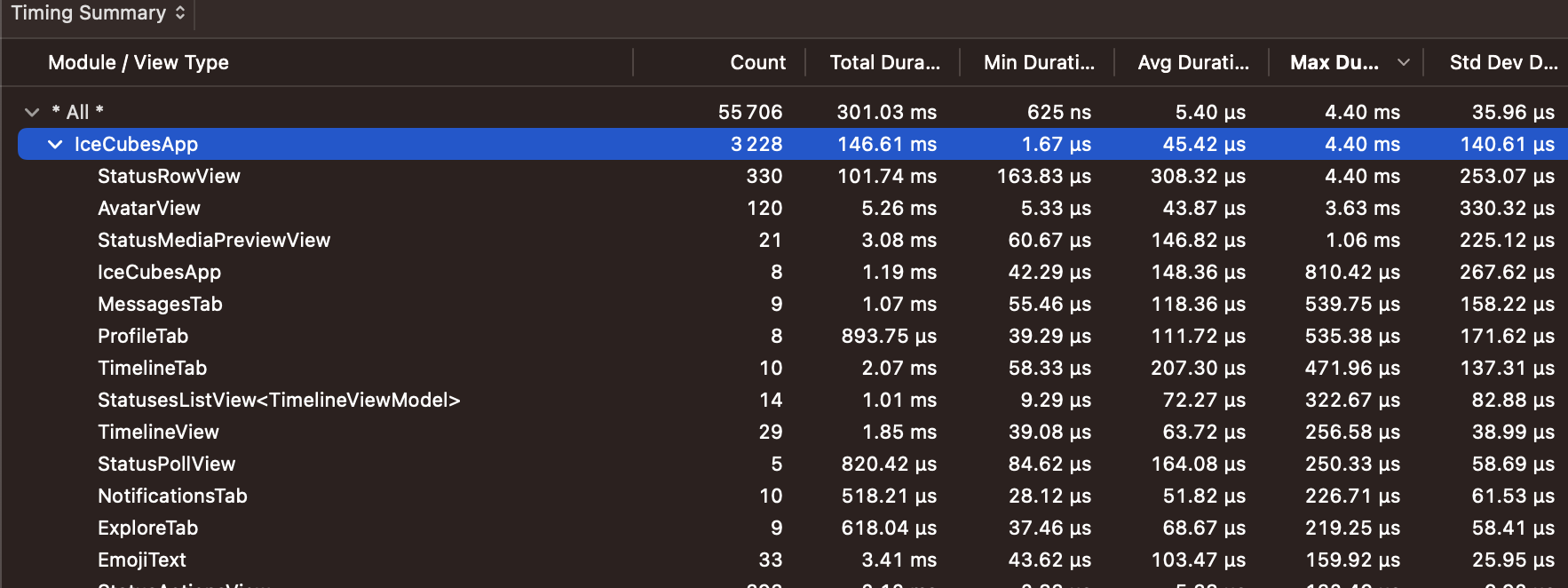The height and width of the screenshot is (588, 1568).
Task: Click the 35.96 µs std dev for All
Action: pyautogui.click(x=1513, y=112)
